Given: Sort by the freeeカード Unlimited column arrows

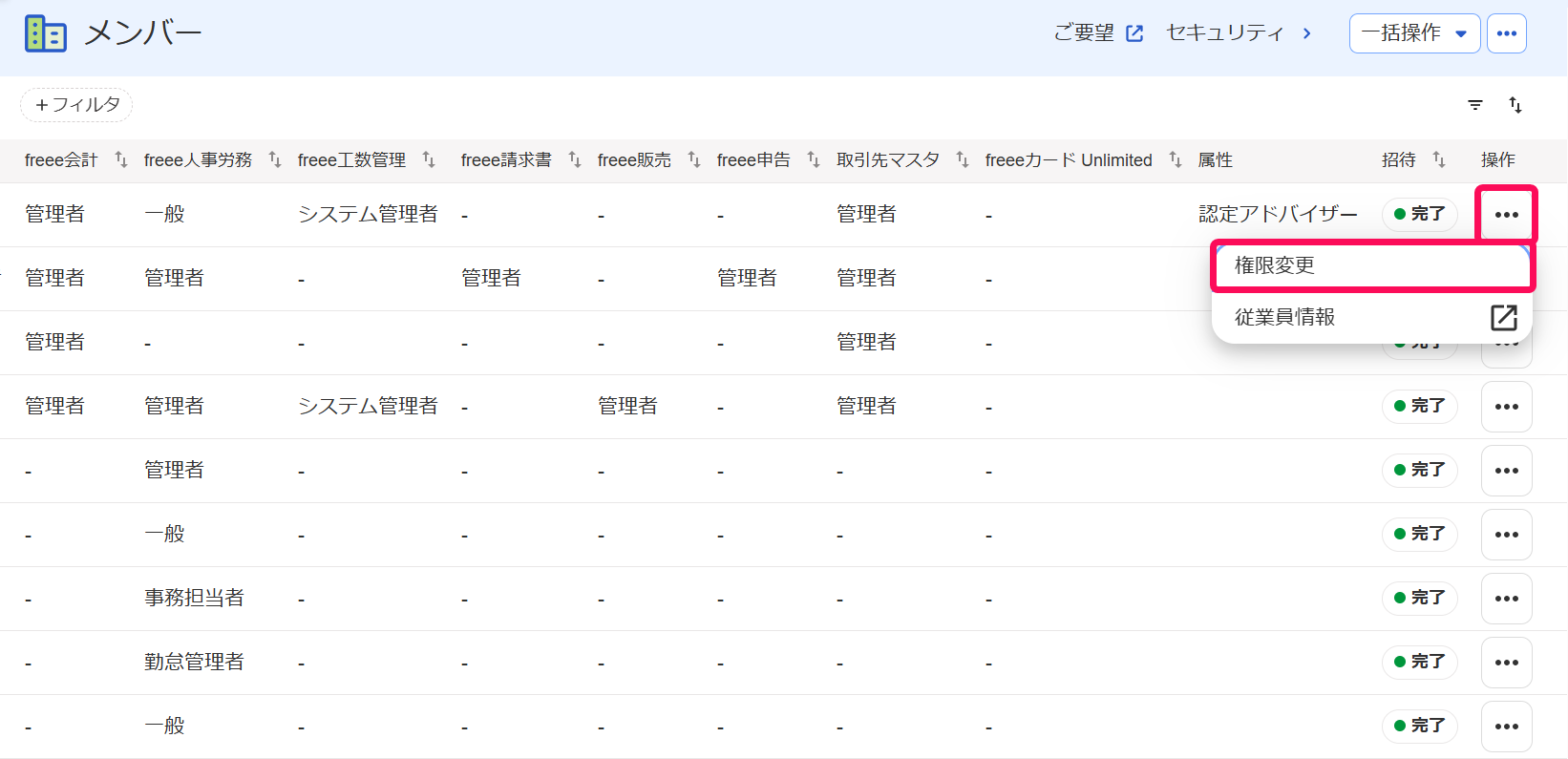Looking at the screenshot, I should 1176,159.
